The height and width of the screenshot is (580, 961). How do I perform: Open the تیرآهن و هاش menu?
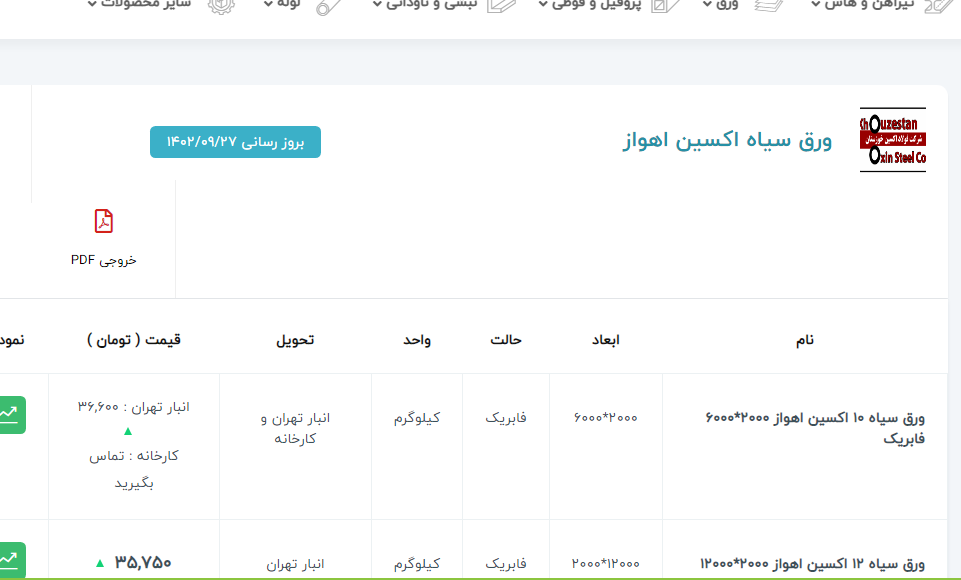862,4
